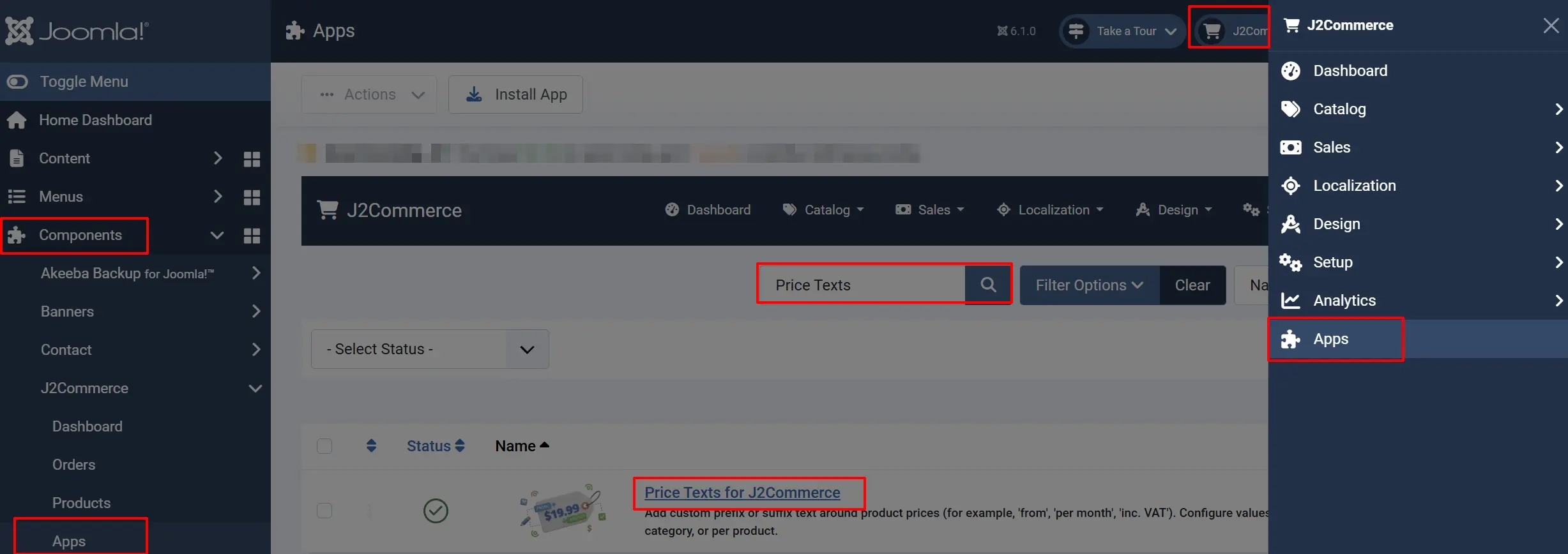Toggle the sidebar menu

pyautogui.click(x=135, y=82)
